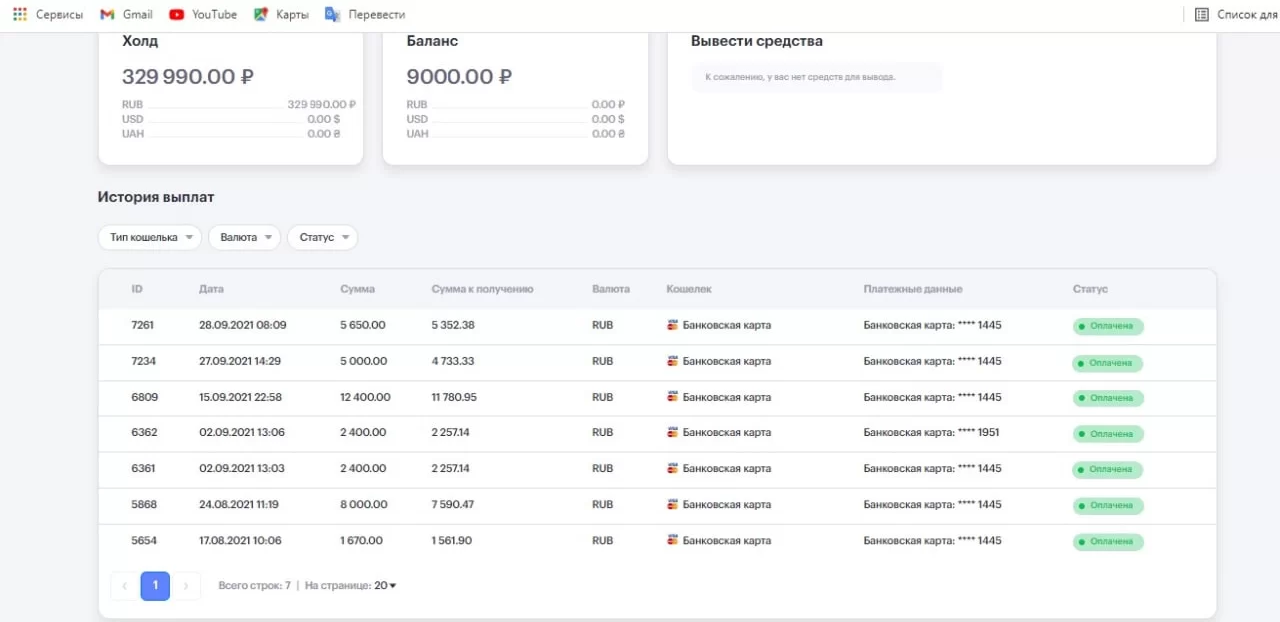Change rows per page dropdown showing 20

tap(385, 586)
